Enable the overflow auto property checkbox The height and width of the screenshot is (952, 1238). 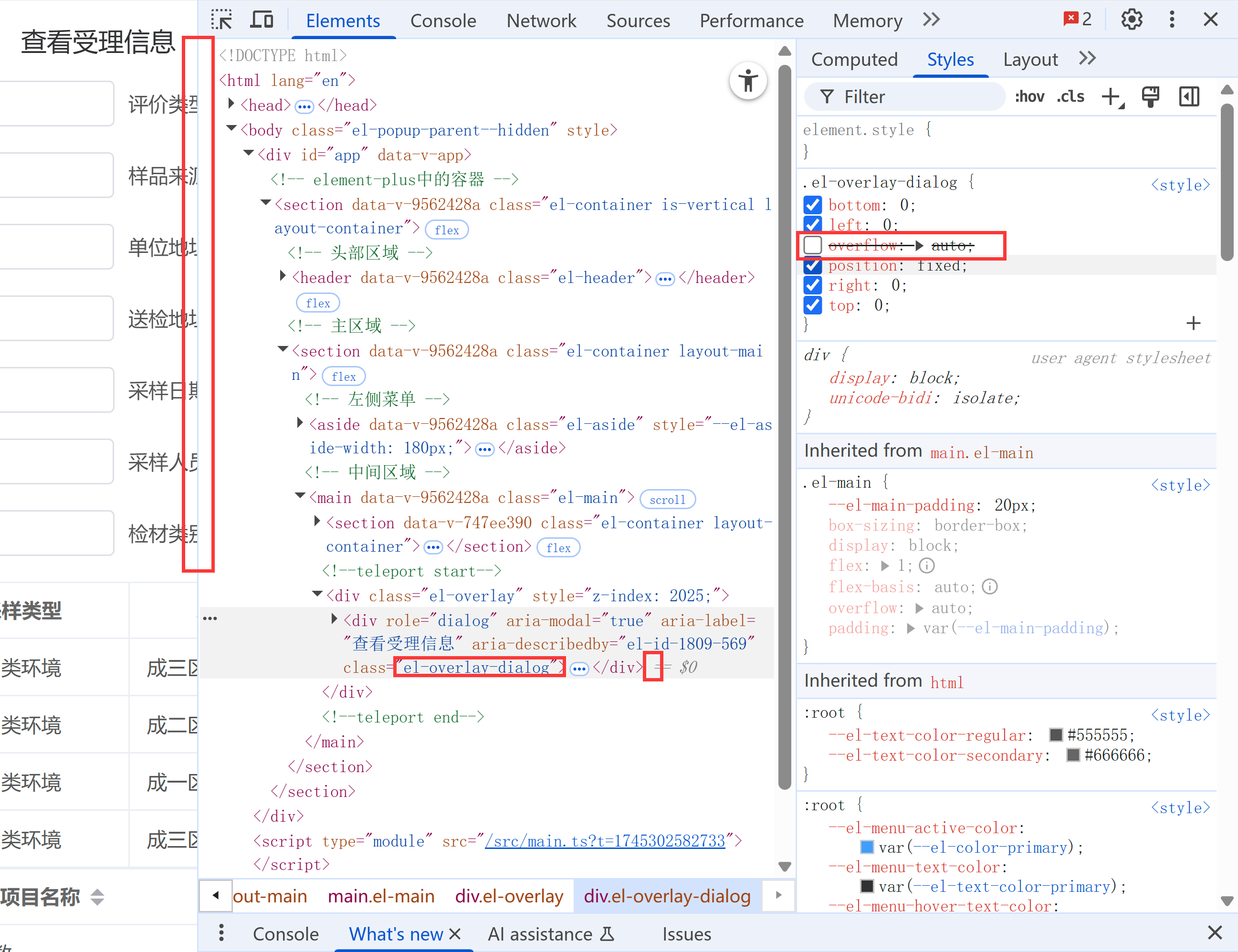click(813, 245)
